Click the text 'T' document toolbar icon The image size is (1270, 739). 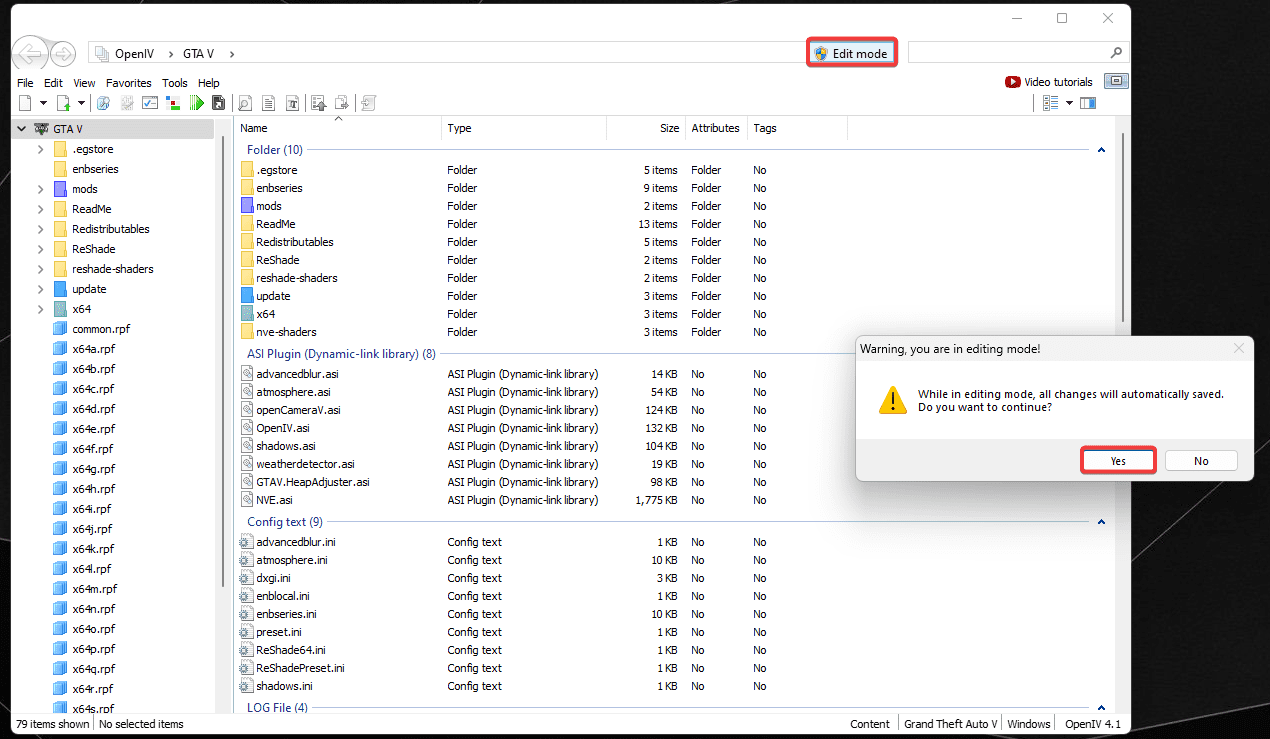click(x=293, y=103)
